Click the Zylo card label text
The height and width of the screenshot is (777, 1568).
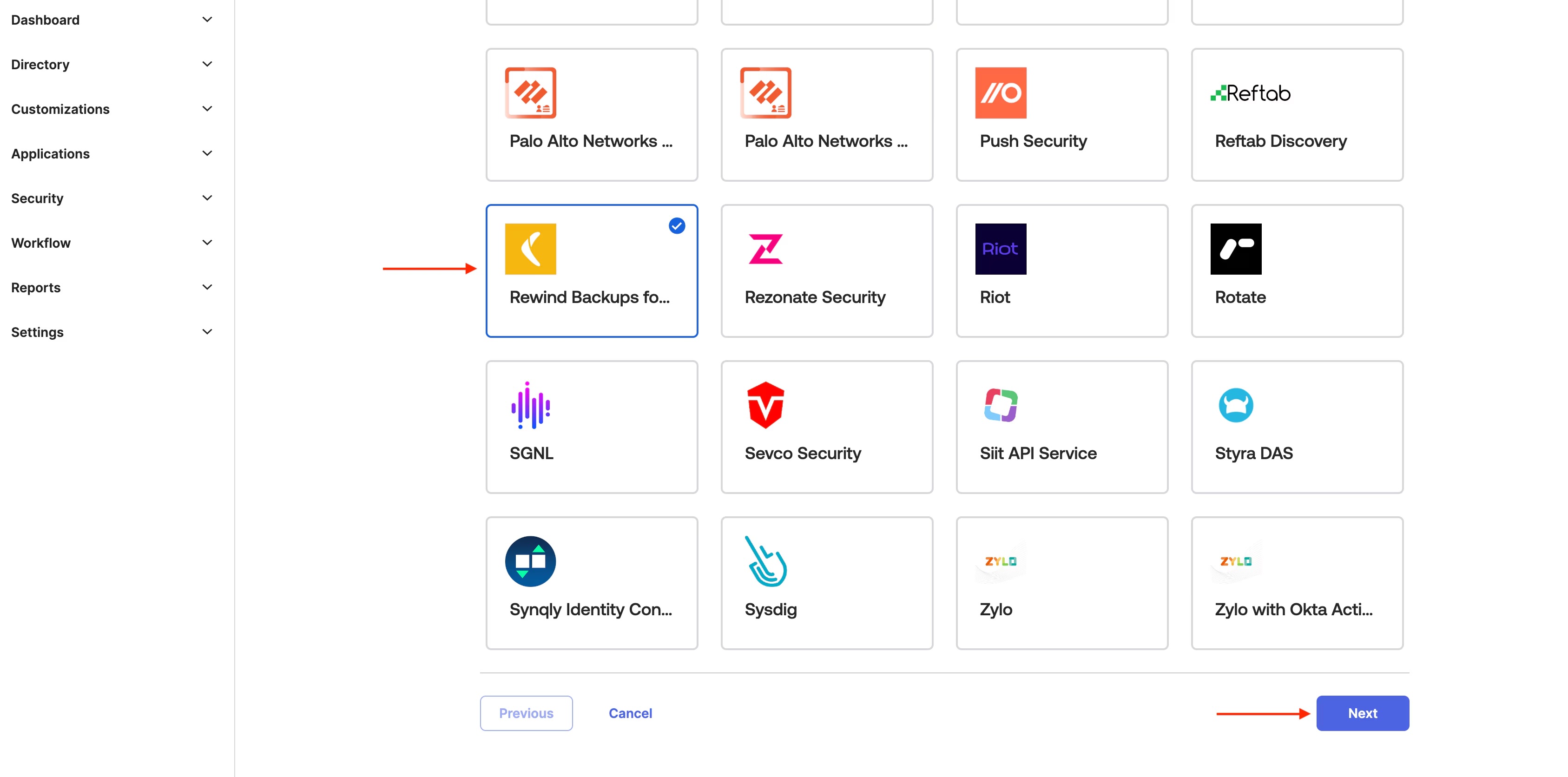coord(996,610)
